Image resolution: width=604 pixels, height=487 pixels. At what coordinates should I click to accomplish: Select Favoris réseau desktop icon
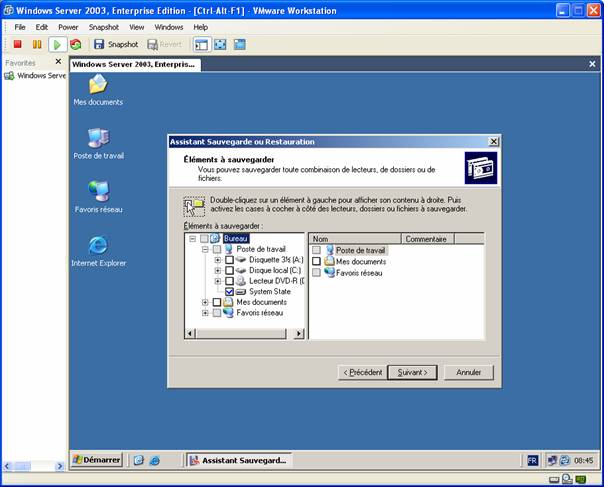click(99, 197)
